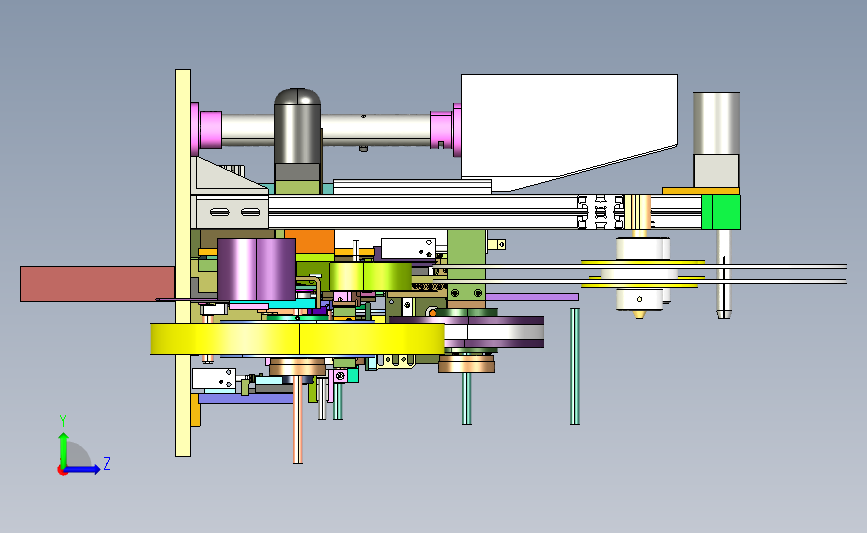The width and height of the screenshot is (867, 533).
Task: Pick the large yellow disc
Action: (x=297, y=339)
